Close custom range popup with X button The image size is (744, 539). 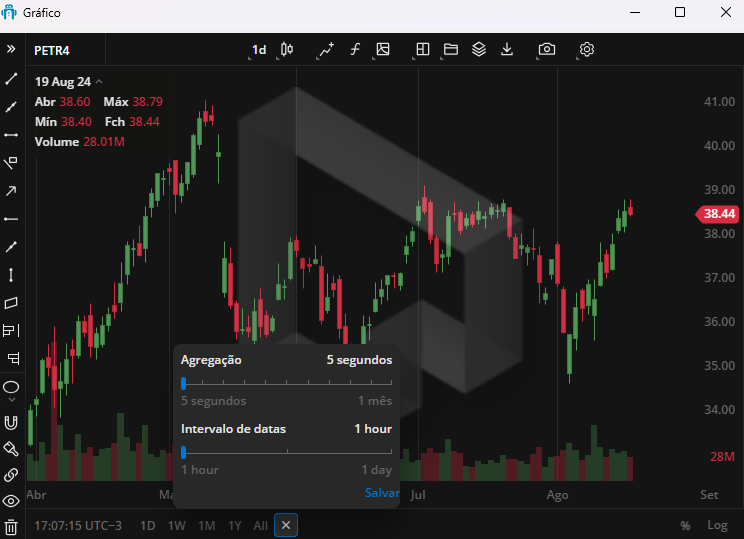286,525
